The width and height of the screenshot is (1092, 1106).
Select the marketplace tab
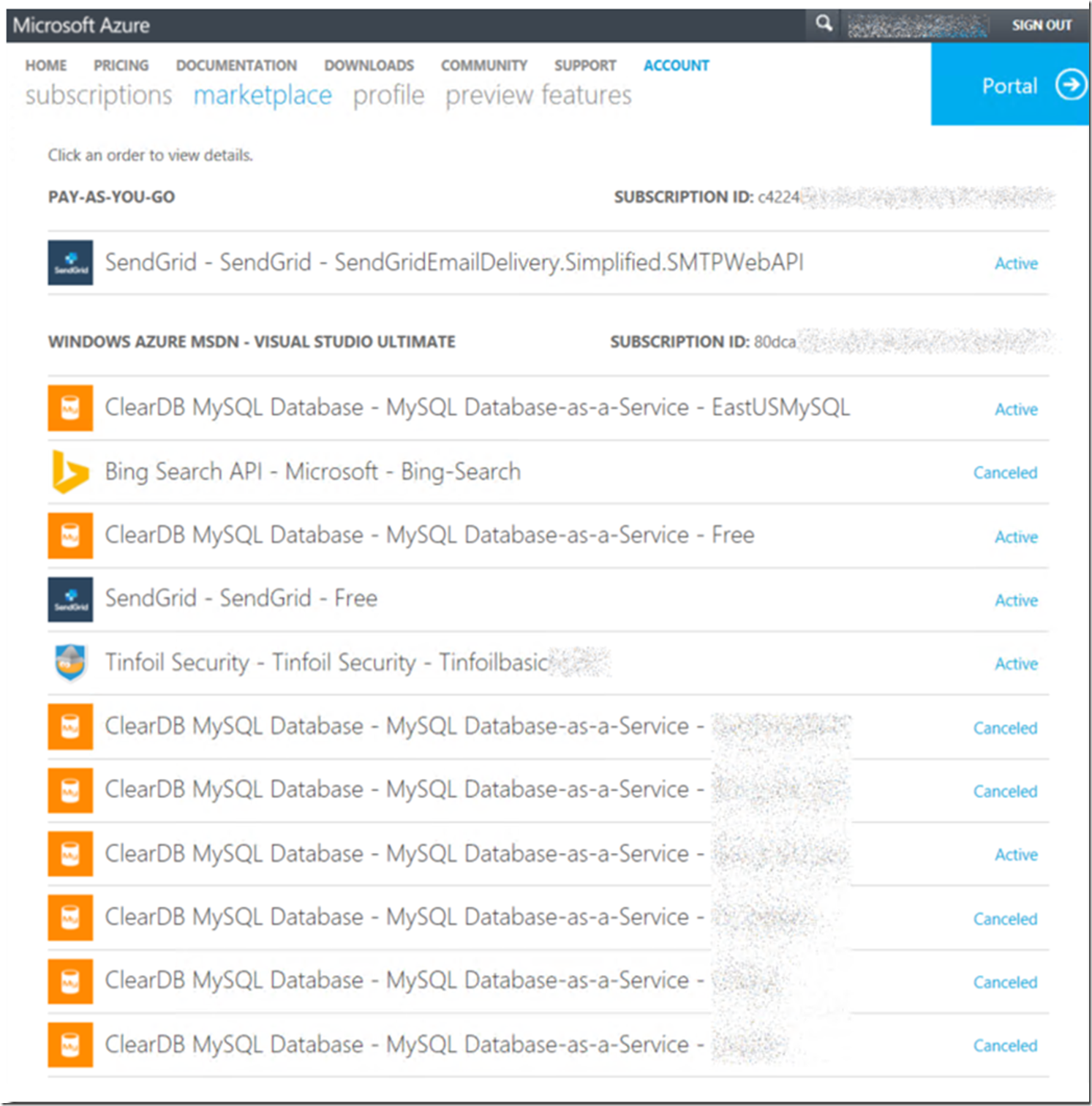tap(263, 95)
